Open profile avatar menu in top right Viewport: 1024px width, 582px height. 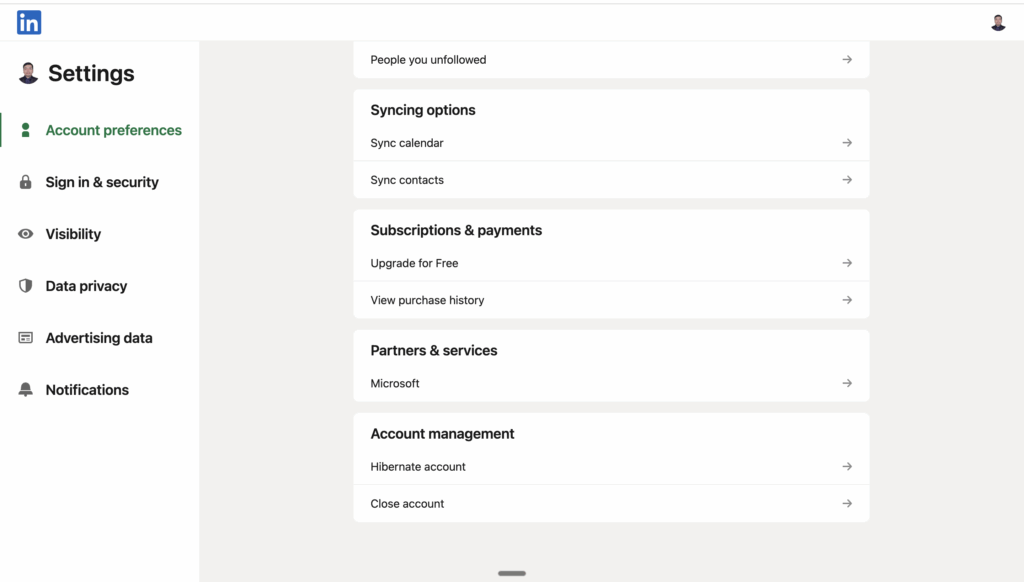[x=997, y=22]
